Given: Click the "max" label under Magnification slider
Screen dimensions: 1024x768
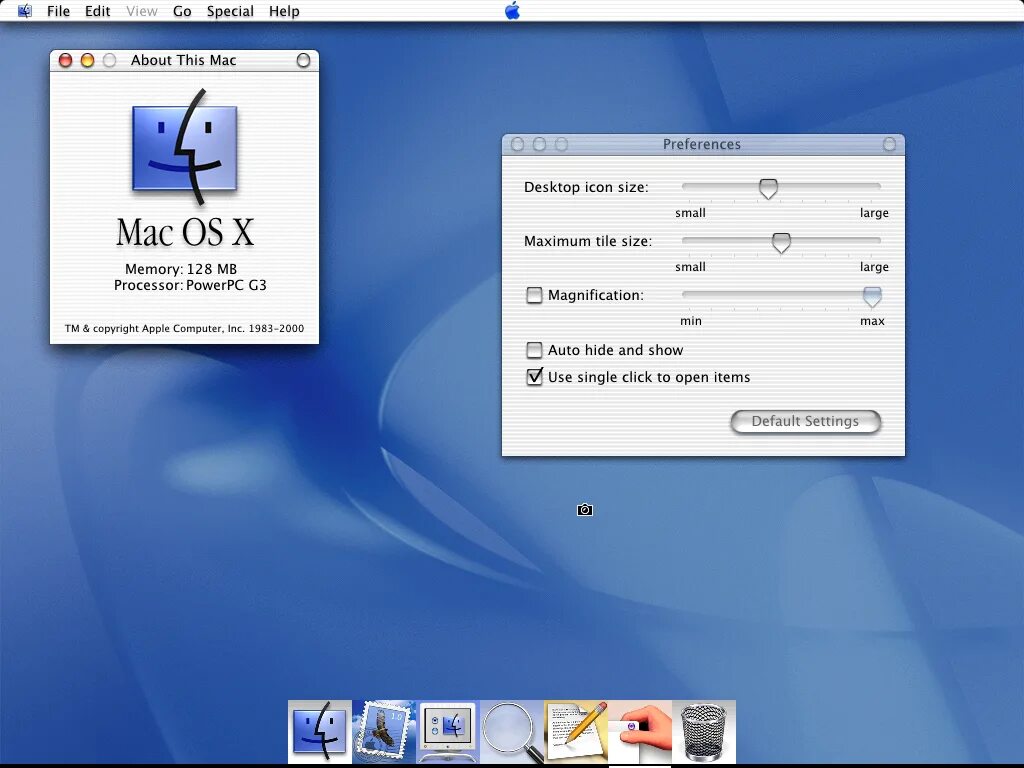Looking at the screenshot, I should 872,321.
